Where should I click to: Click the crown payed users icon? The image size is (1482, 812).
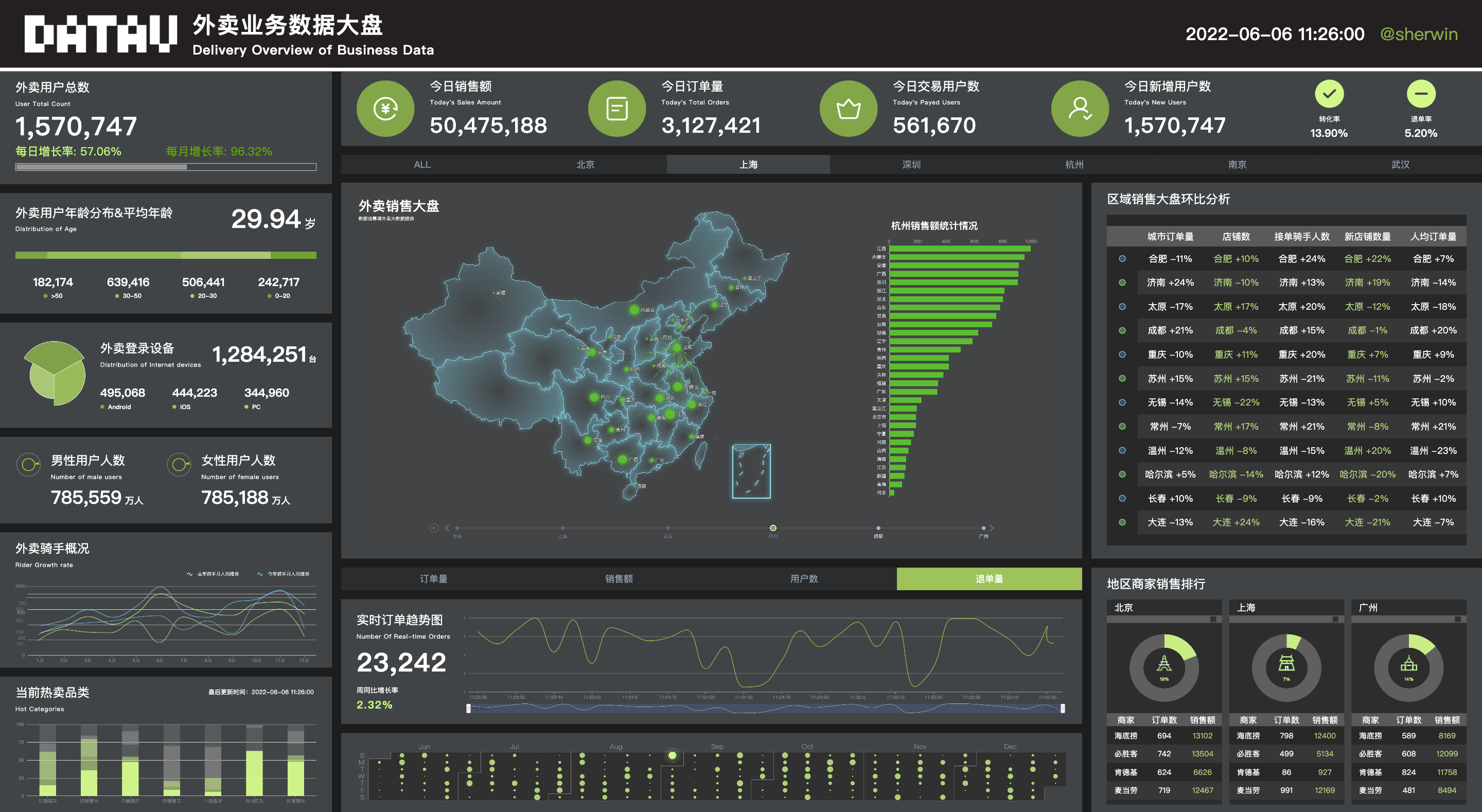848,109
